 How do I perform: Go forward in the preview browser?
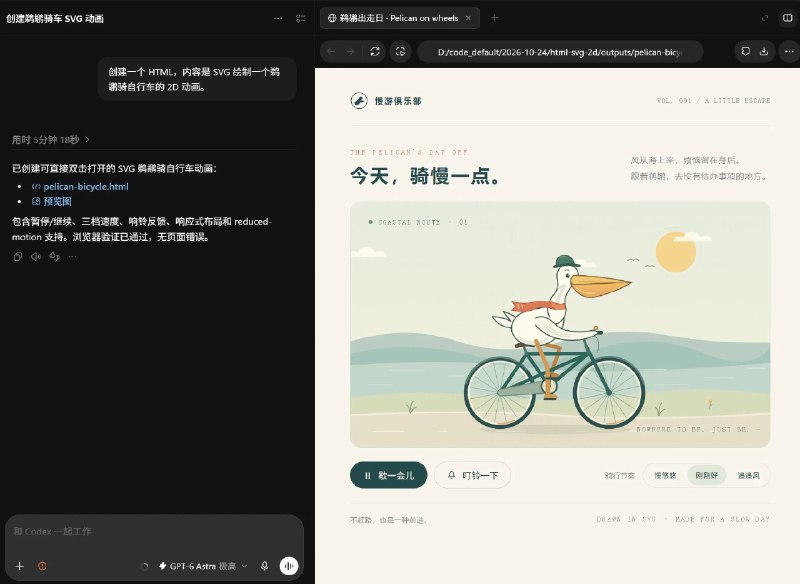tap(350, 52)
